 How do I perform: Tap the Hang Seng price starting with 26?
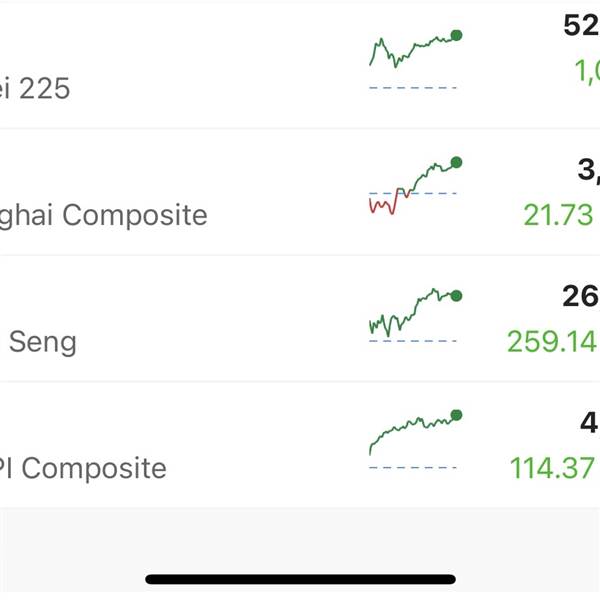(581, 296)
